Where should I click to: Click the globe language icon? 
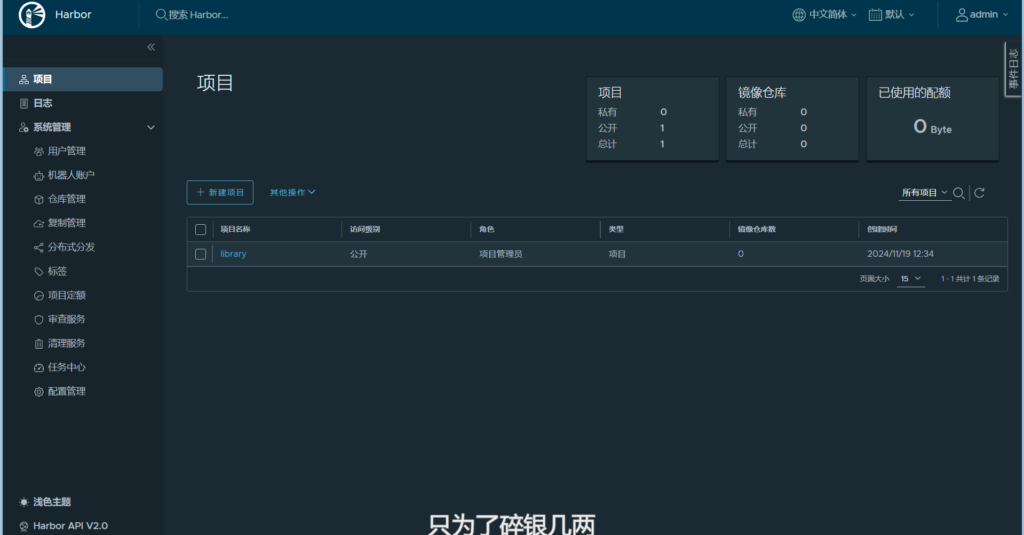click(x=798, y=15)
